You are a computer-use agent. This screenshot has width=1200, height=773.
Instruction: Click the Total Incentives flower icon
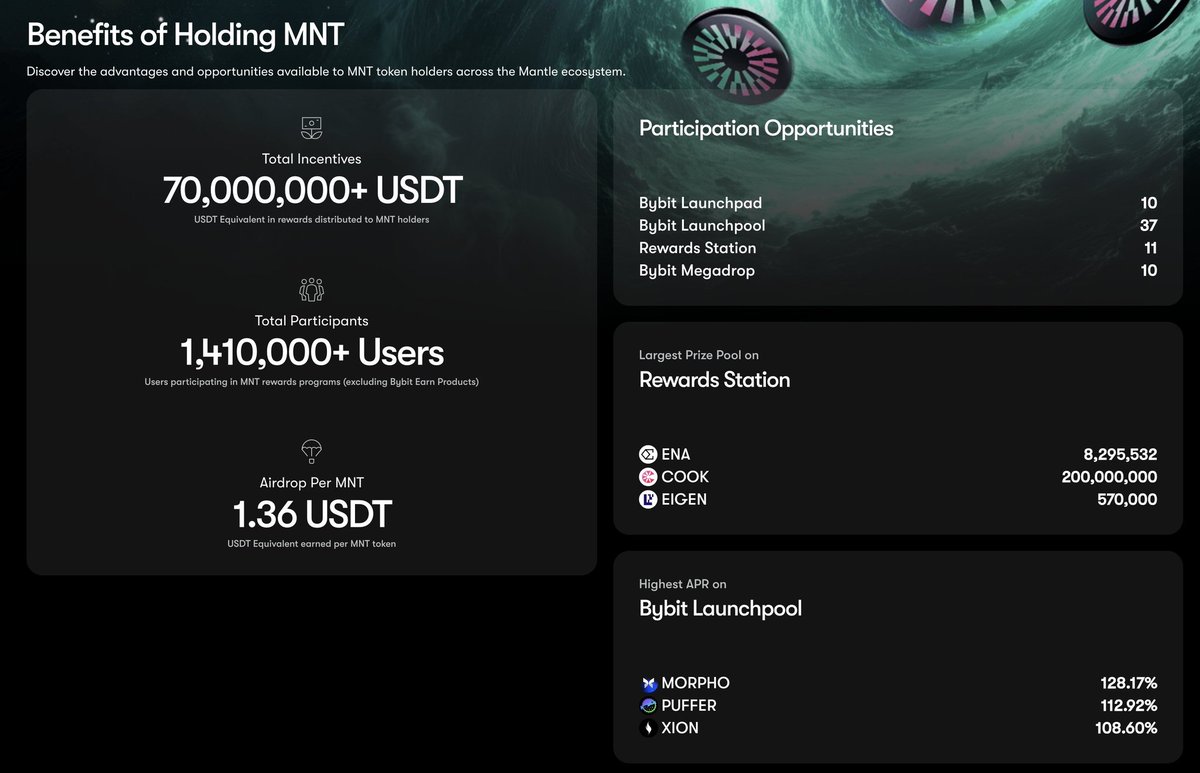[312, 128]
